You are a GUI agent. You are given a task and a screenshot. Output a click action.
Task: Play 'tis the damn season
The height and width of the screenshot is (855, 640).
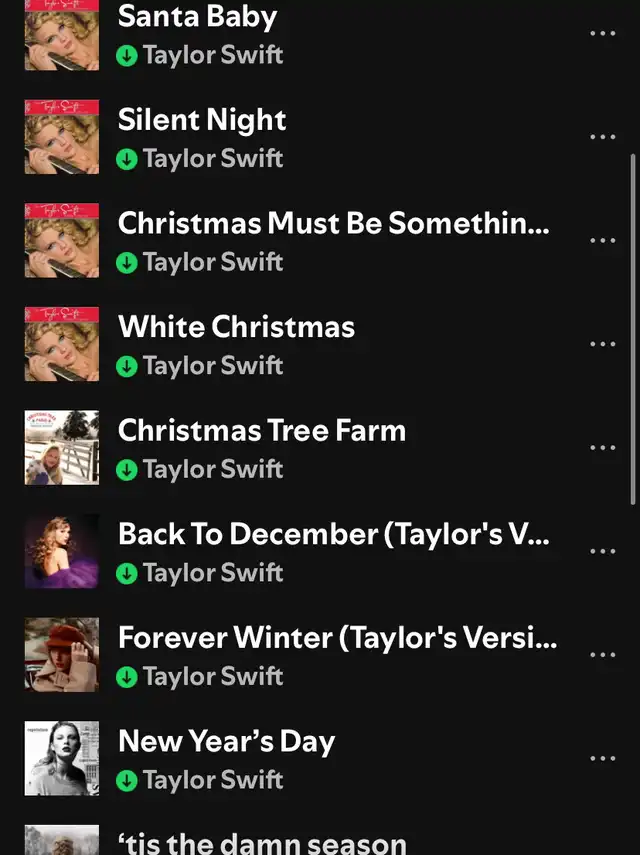point(262,843)
